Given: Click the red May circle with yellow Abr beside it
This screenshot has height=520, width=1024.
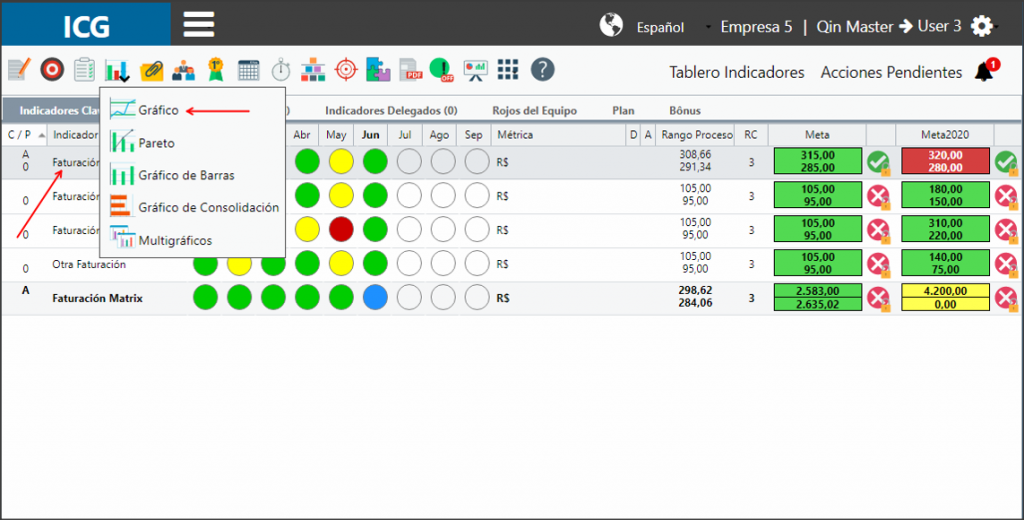Looking at the screenshot, I should coord(341,230).
